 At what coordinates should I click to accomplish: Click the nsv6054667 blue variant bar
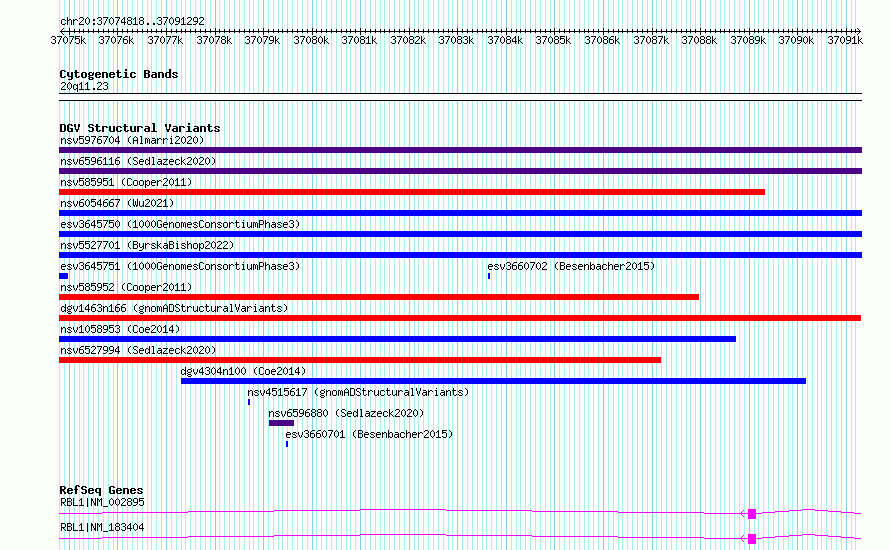[x=460, y=213]
